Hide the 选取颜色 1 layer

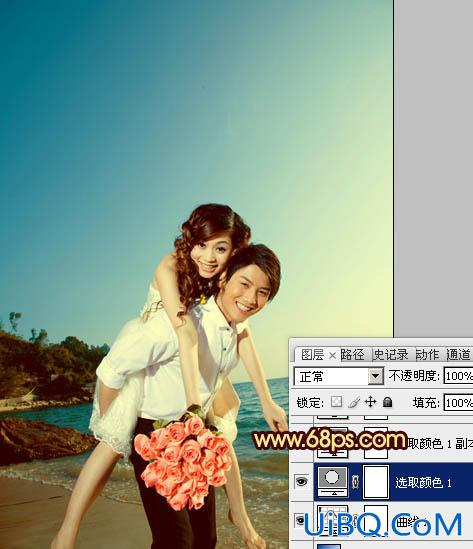pyautogui.click(x=301, y=481)
